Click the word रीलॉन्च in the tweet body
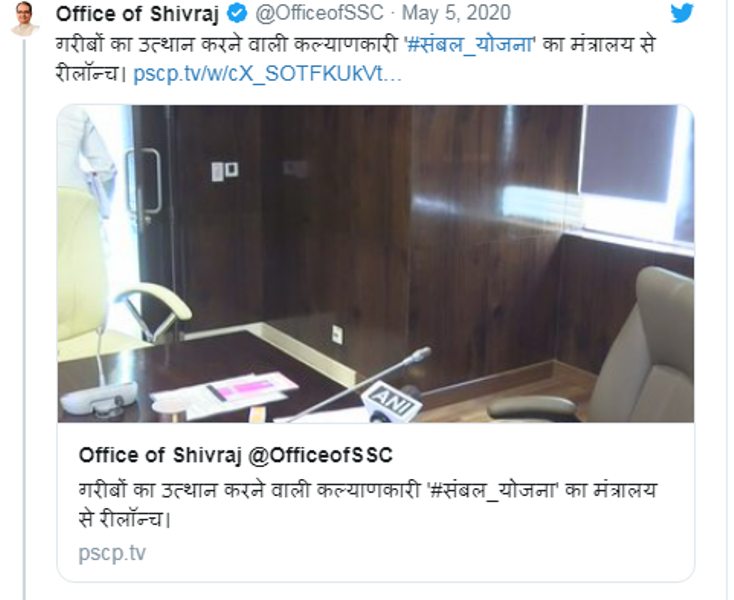 tap(87, 74)
